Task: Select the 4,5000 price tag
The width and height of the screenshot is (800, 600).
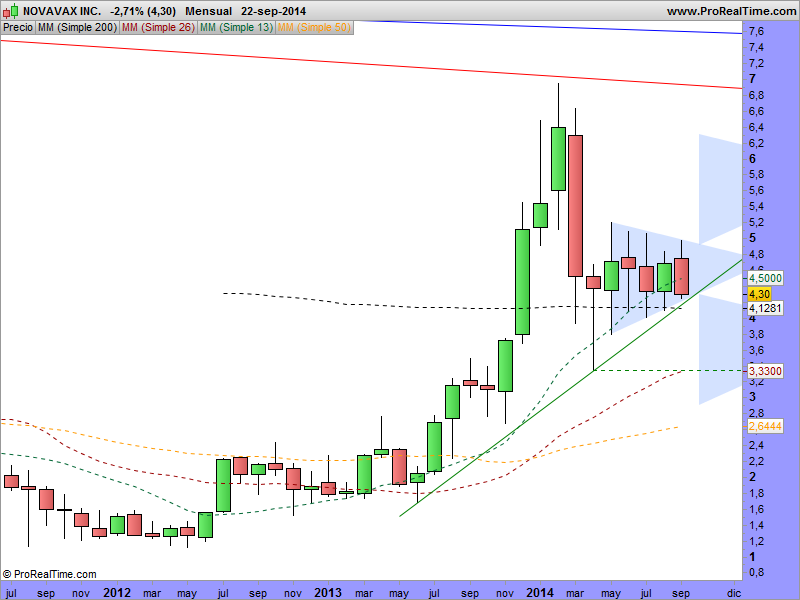Action: pos(765,278)
